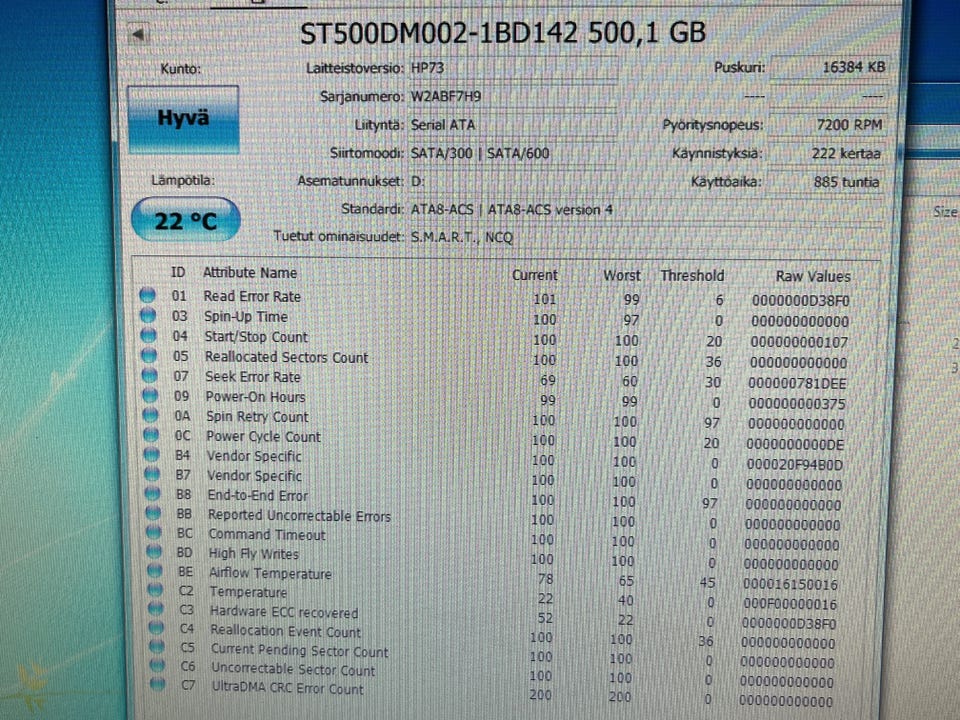The height and width of the screenshot is (720, 960).
Task: Select the Spin-Up Time status indicator icon
Action: click(148, 316)
